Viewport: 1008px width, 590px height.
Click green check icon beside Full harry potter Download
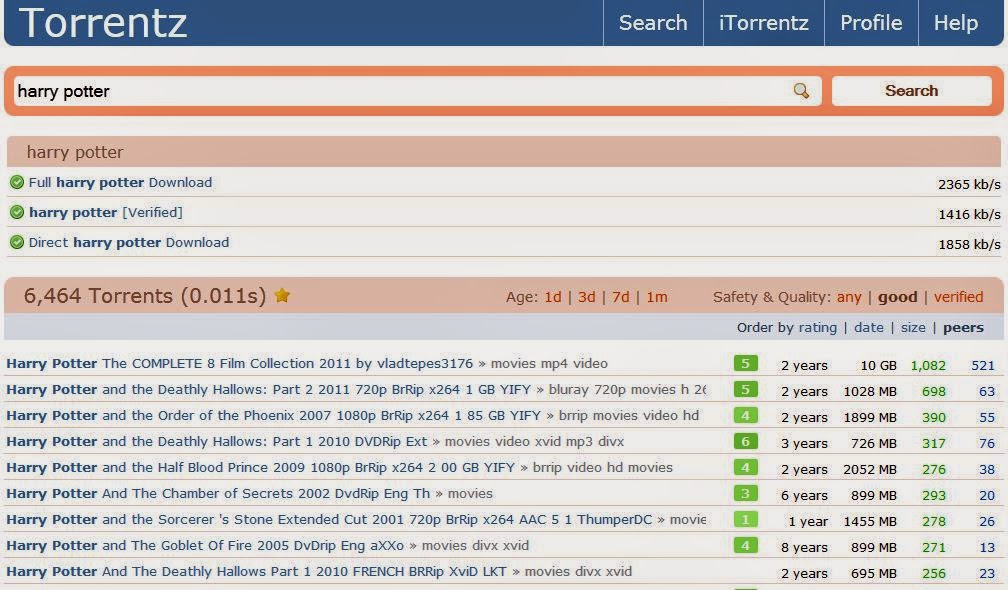pos(17,183)
